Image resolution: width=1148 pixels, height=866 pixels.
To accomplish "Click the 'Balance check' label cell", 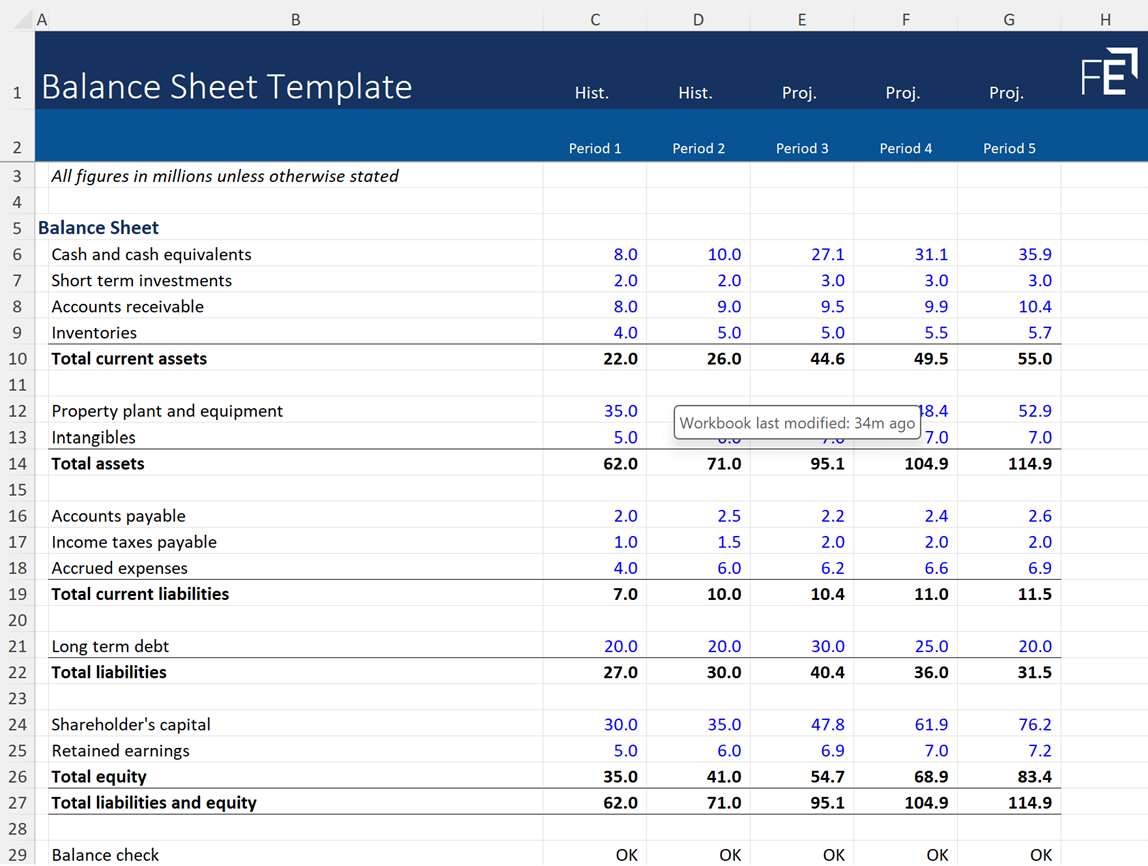I will point(105,855).
